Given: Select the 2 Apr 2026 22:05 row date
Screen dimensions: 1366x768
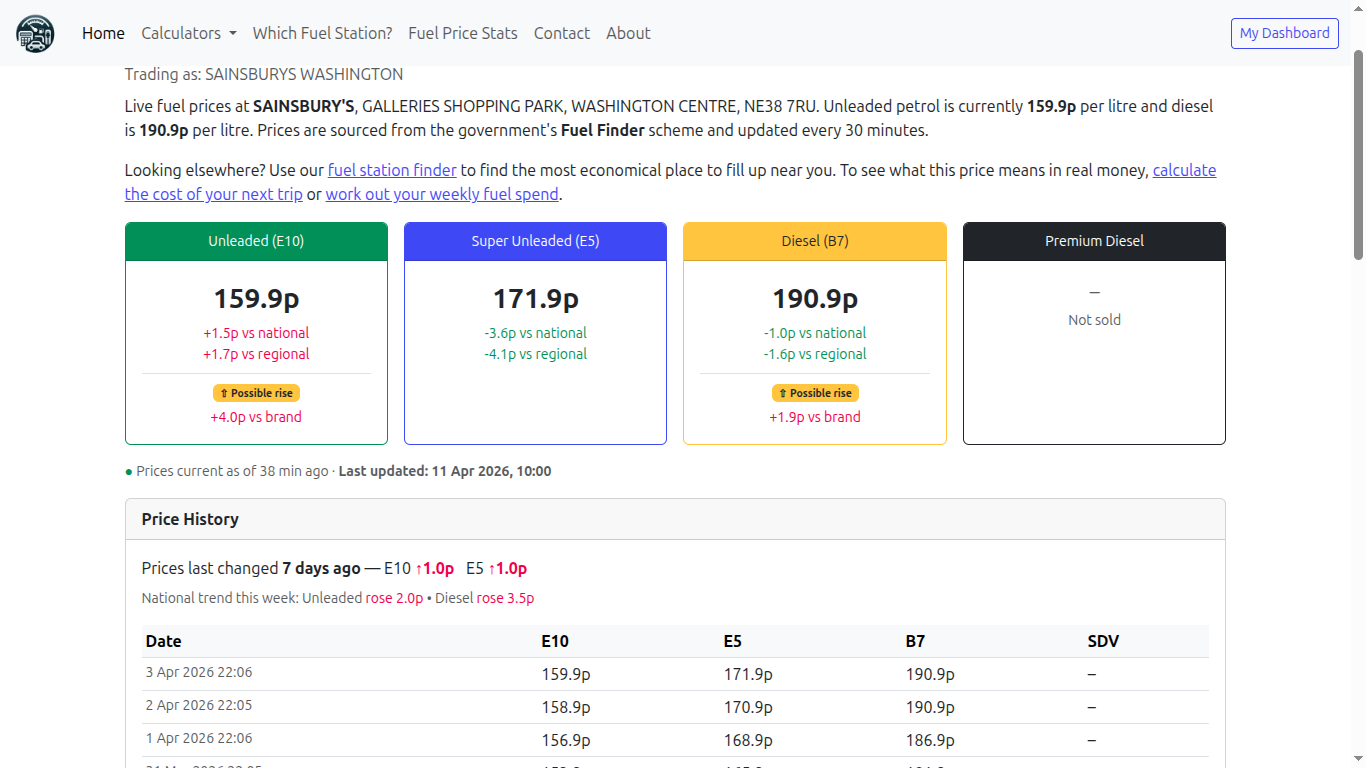Looking at the screenshot, I should pos(199,705).
